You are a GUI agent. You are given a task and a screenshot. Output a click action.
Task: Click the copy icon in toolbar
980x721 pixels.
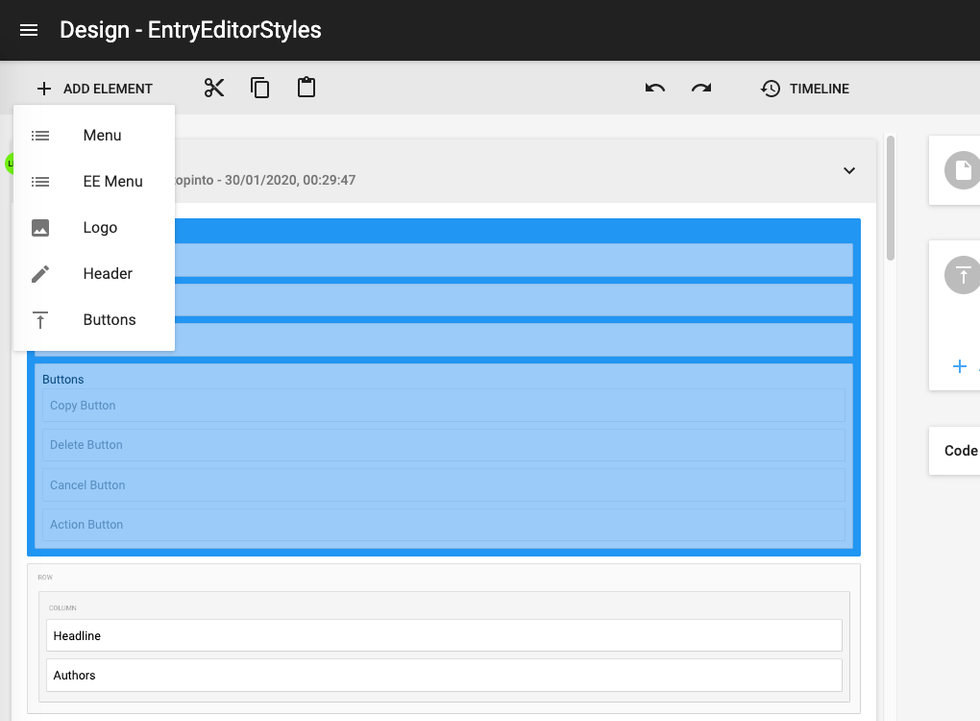coord(260,88)
